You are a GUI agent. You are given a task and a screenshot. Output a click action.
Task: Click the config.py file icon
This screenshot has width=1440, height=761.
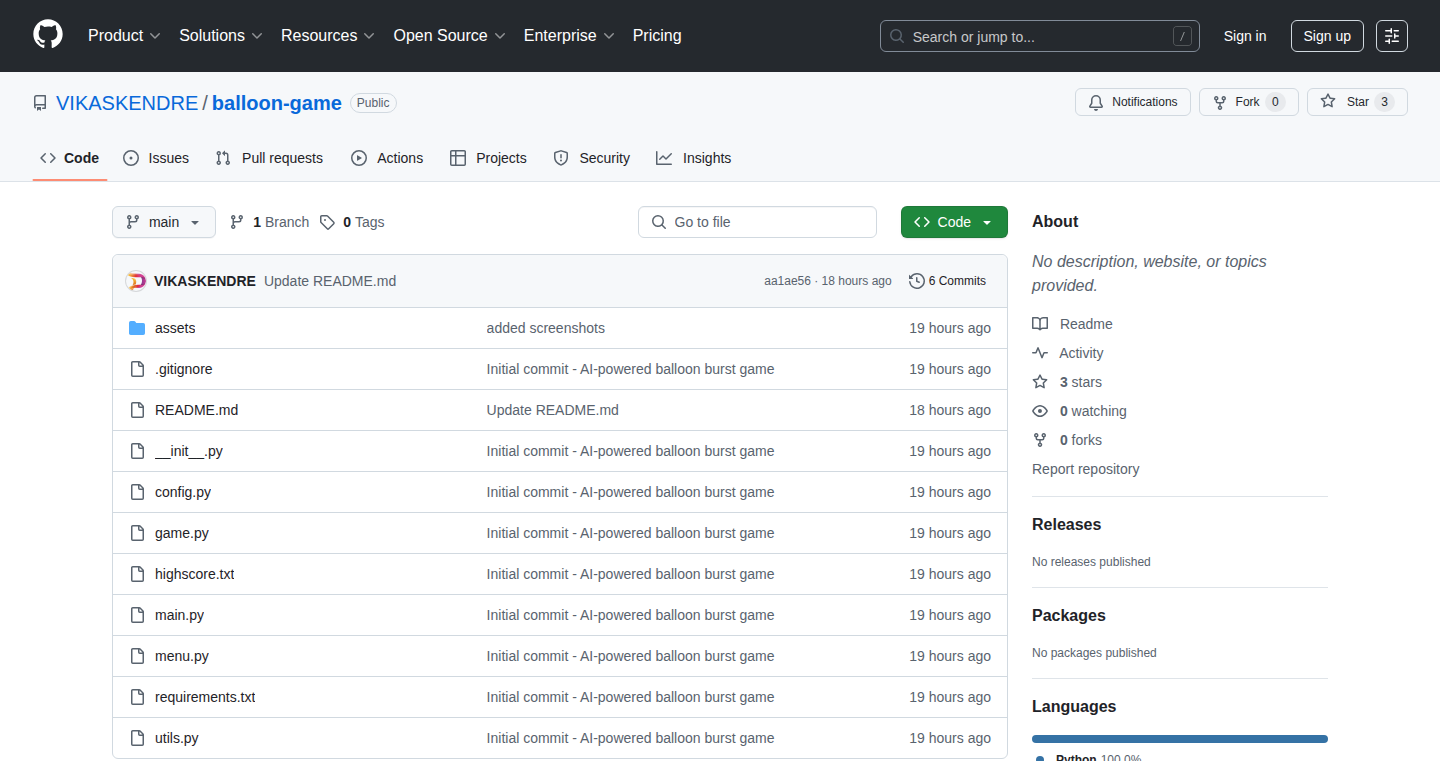click(137, 492)
